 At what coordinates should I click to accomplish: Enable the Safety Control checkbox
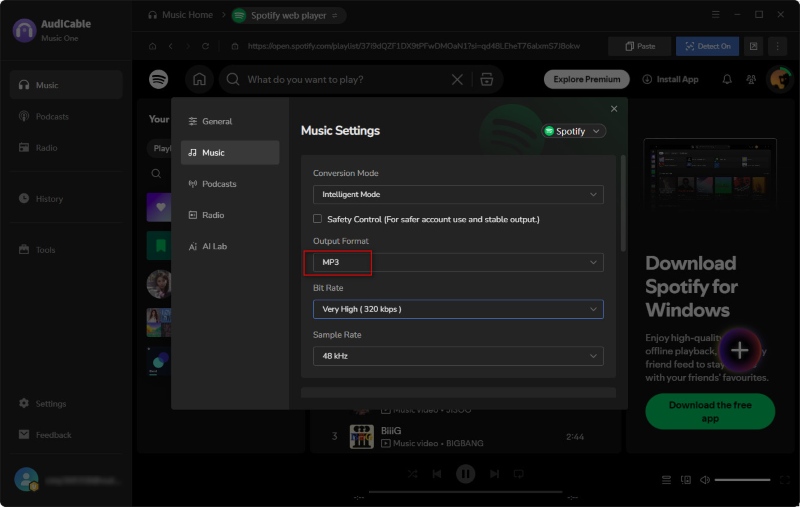(317, 219)
